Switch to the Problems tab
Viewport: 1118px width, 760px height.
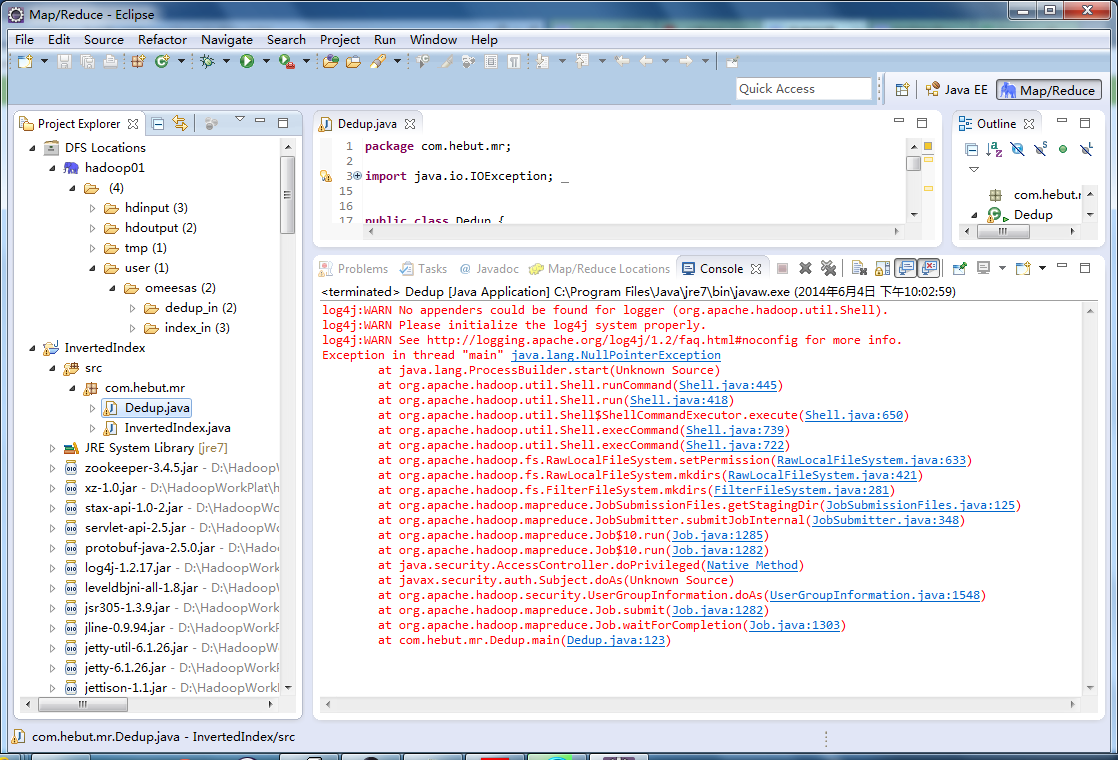354,269
